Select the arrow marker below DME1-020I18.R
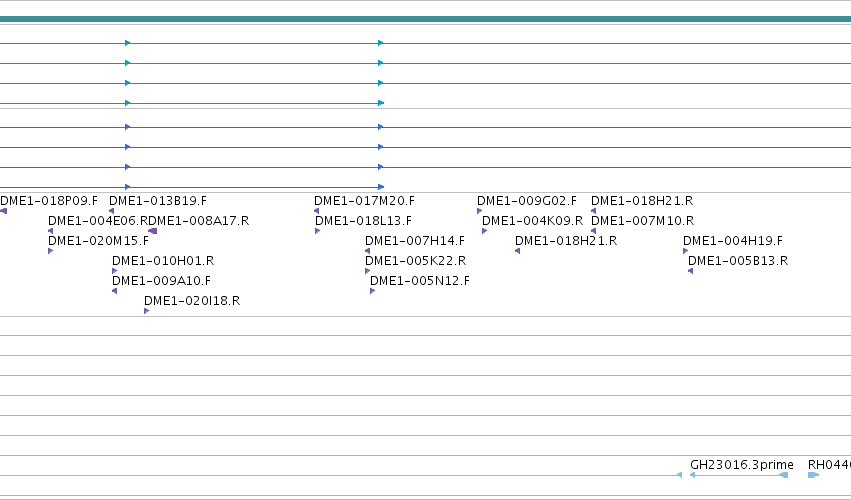This screenshot has width=851, height=500. click(x=147, y=311)
